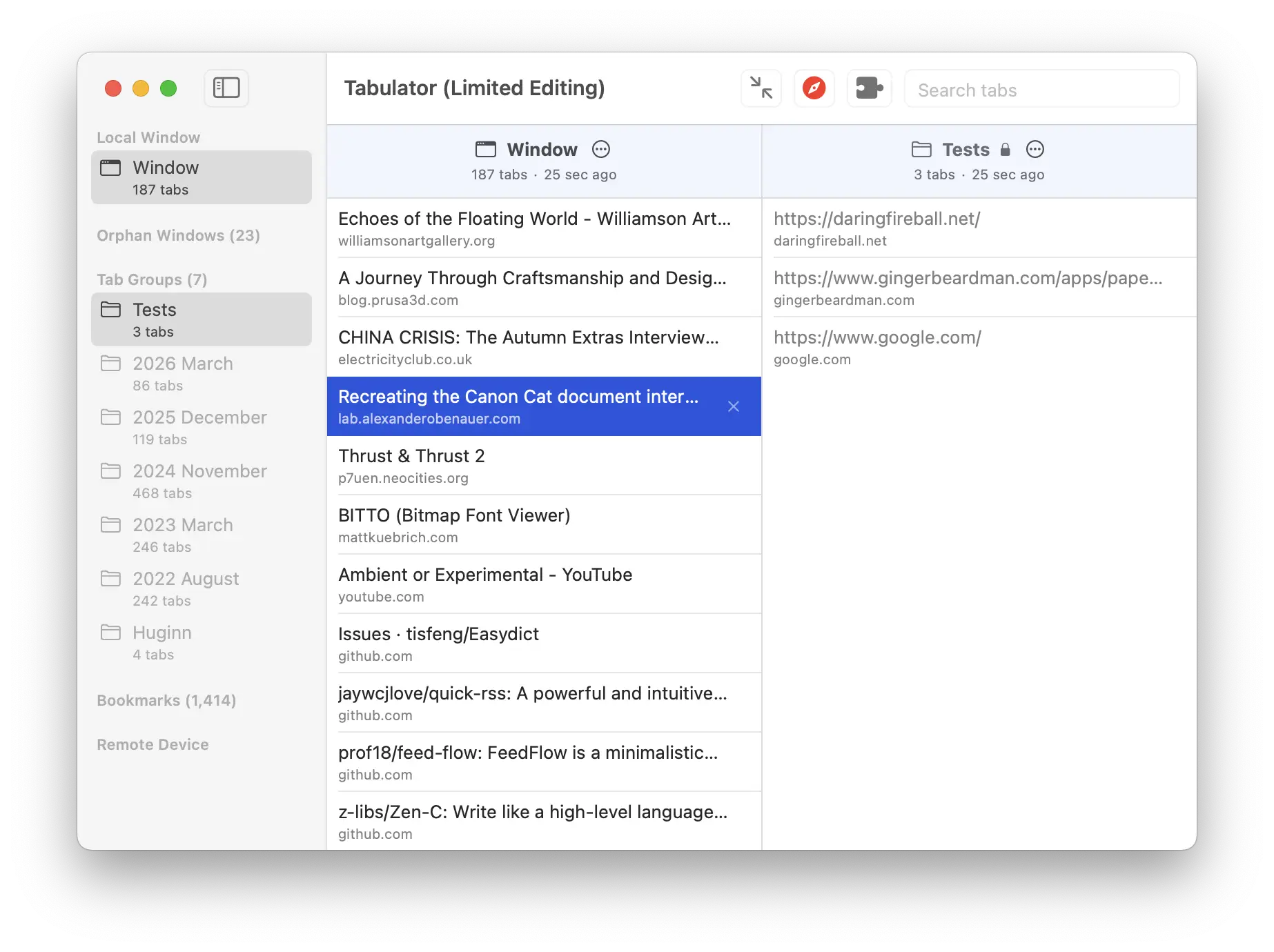
Task: Open the ellipsis menu for the Tests column
Action: [1035, 149]
